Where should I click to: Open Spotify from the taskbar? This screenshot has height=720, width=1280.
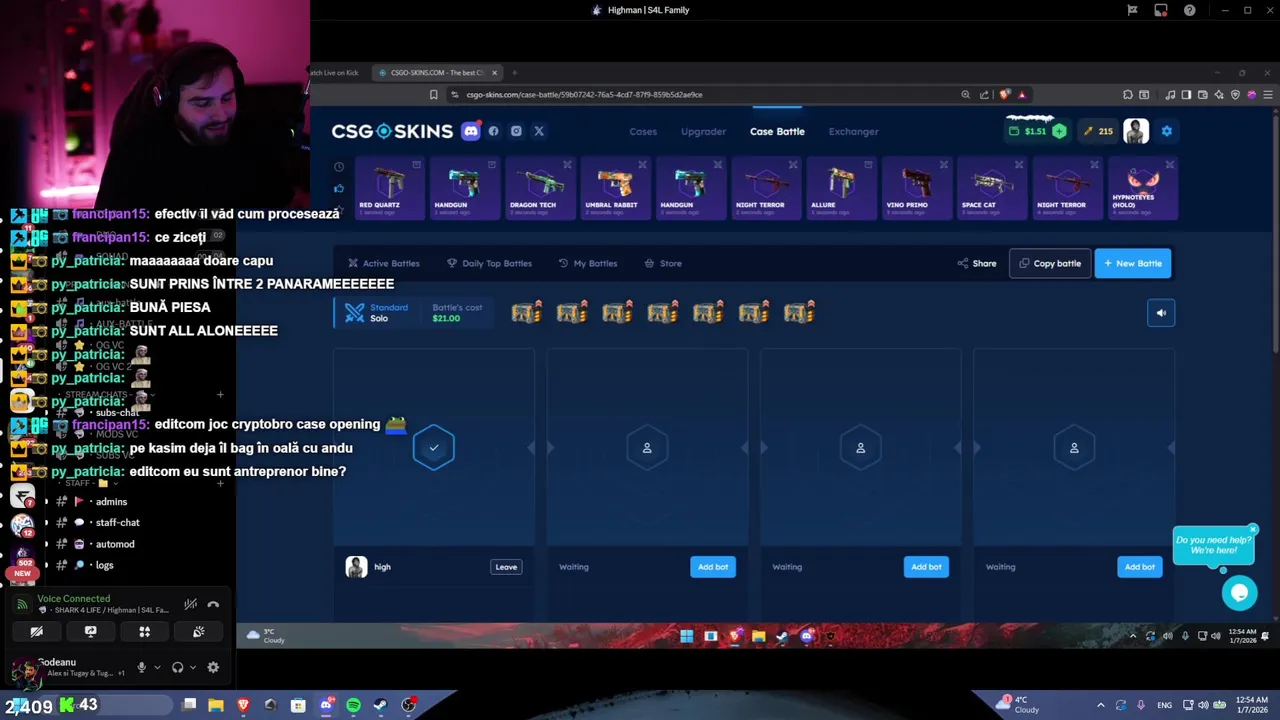coord(353,705)
